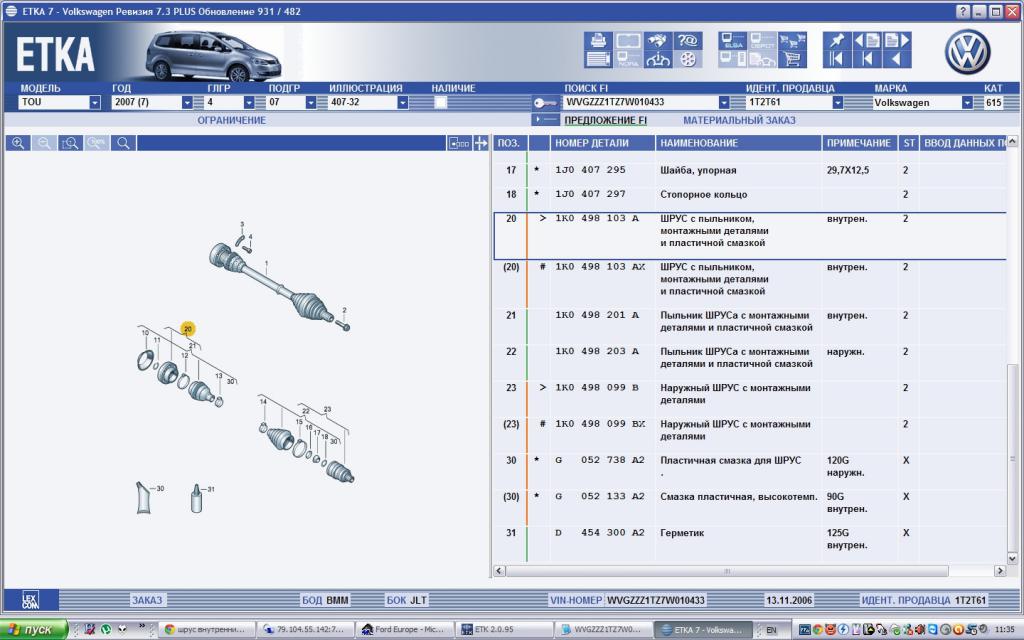This screenshot has height=640, width=1024.
Task: Open the ИЛЛЮСТРАЦИЯ dropdown showing 407-32
Action: (402, 103)
